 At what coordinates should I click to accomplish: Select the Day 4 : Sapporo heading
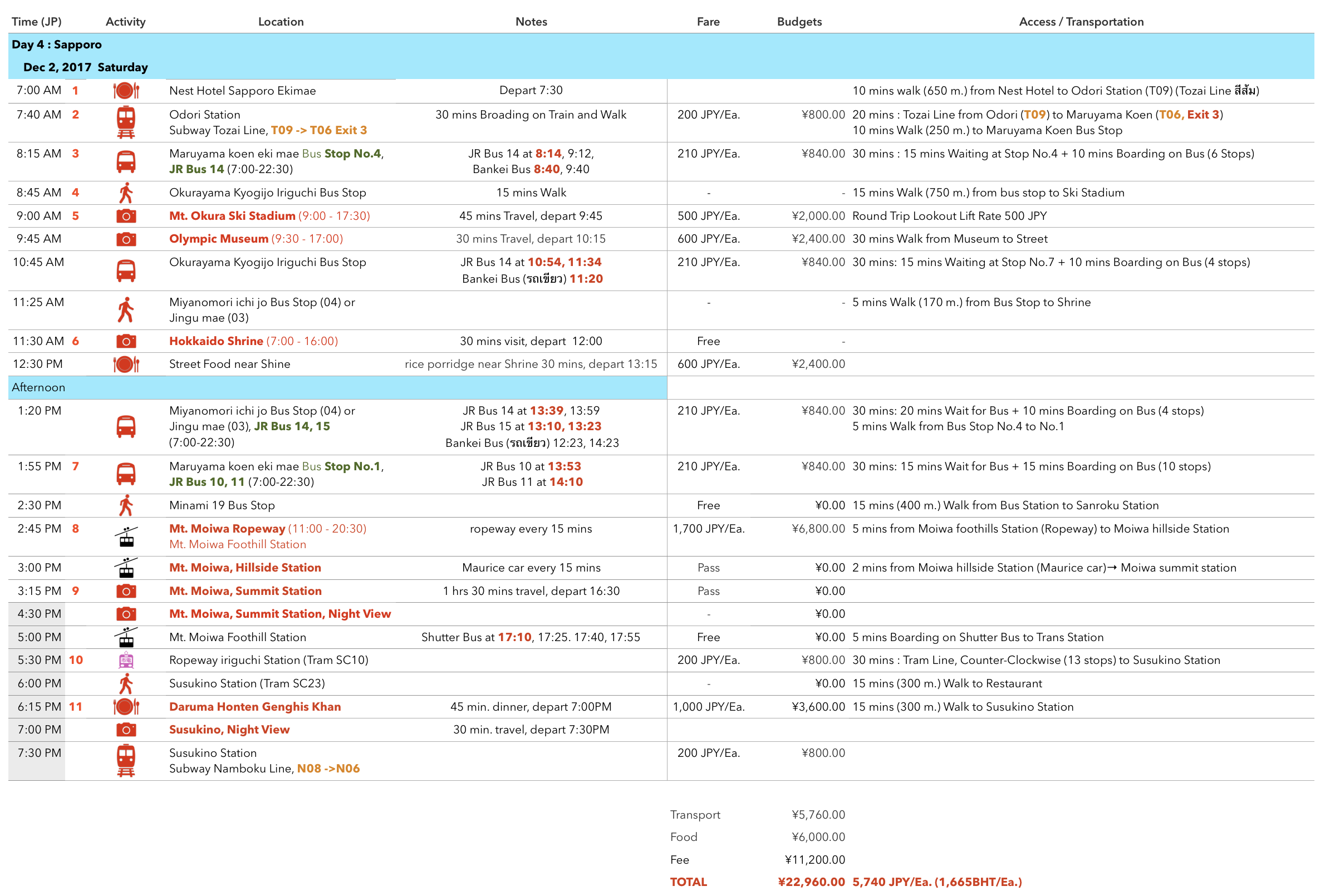coord(56,45)
